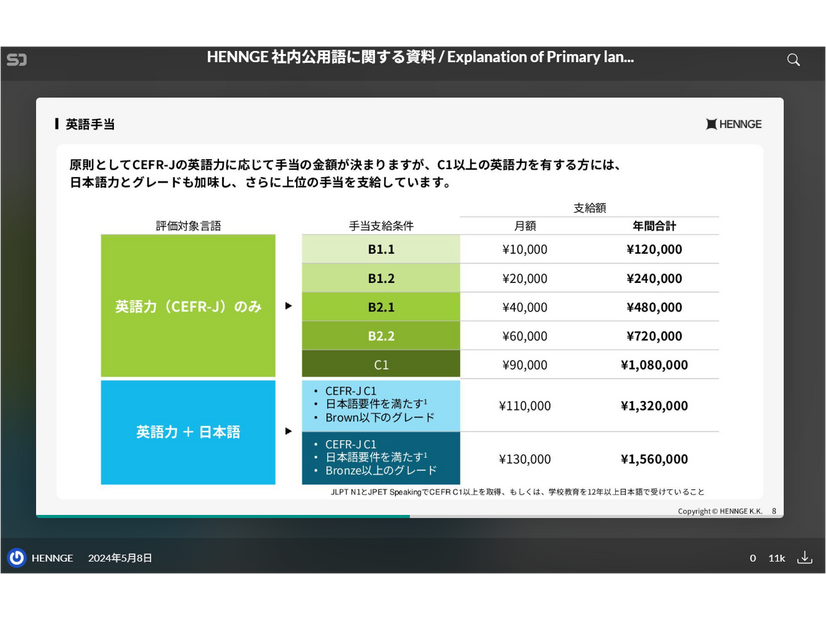This screenshot has width=826, height=620.
Task: Click the arrow beside 英語力（CEFR-J）のみ row
Action: (288, 306)
